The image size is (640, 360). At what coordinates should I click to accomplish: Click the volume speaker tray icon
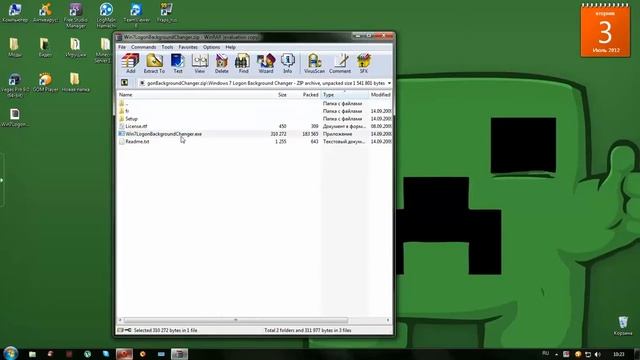pos(598,354)
